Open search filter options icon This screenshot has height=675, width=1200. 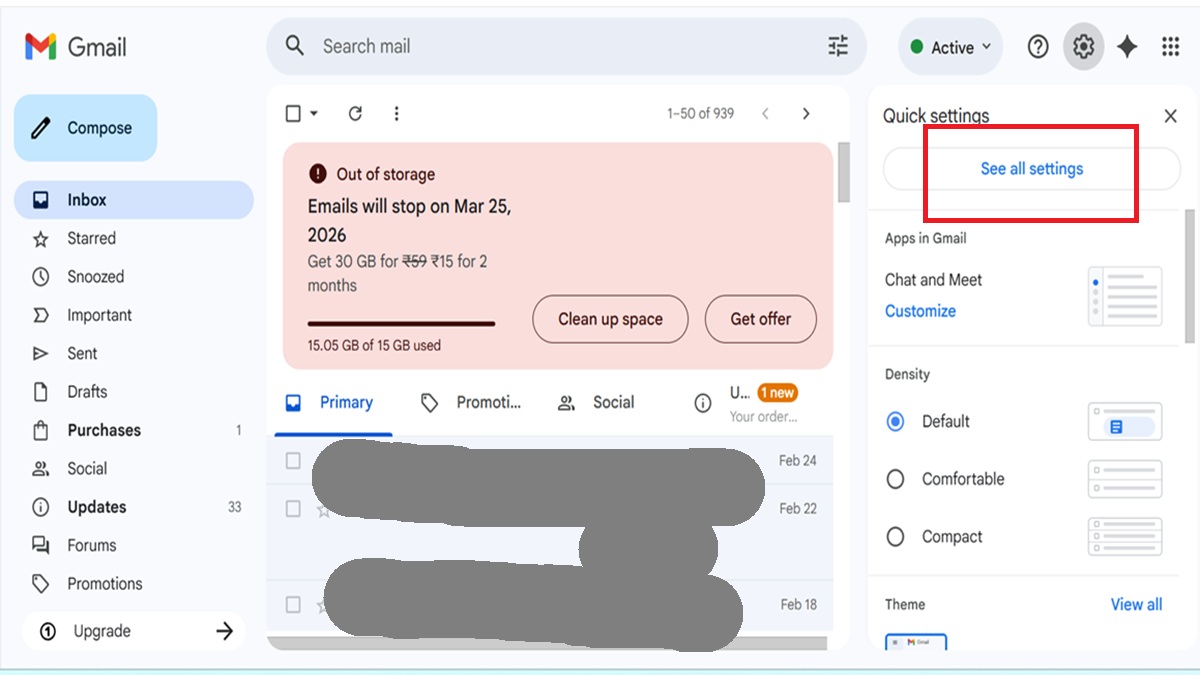[x=837, y=46]
